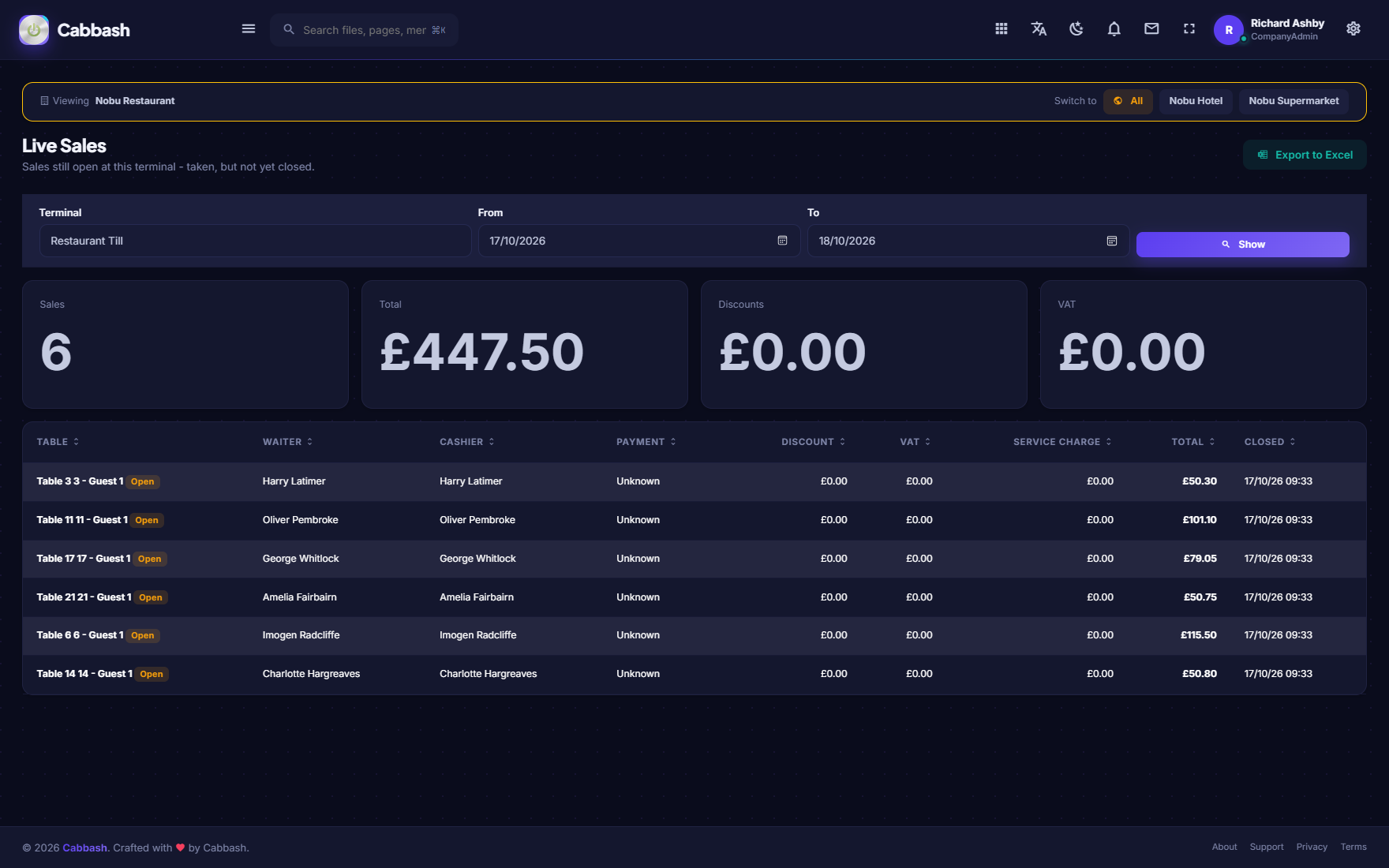Switch to Nobu Hotel
Image resolution: width=1389 pixels, height=868 pixels.
coord(1196,101)
